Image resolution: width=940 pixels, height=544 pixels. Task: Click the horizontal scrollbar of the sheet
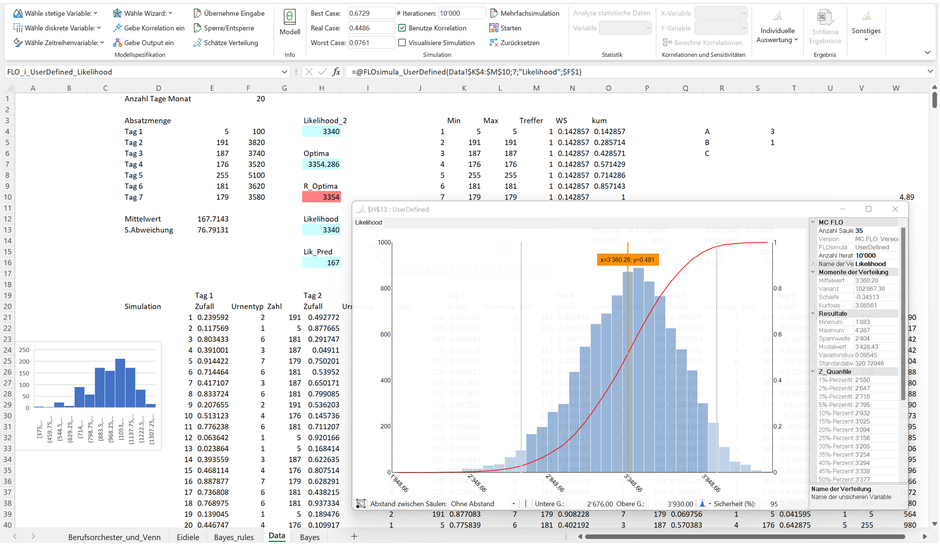pyautogui.click(x=745, y=536)
